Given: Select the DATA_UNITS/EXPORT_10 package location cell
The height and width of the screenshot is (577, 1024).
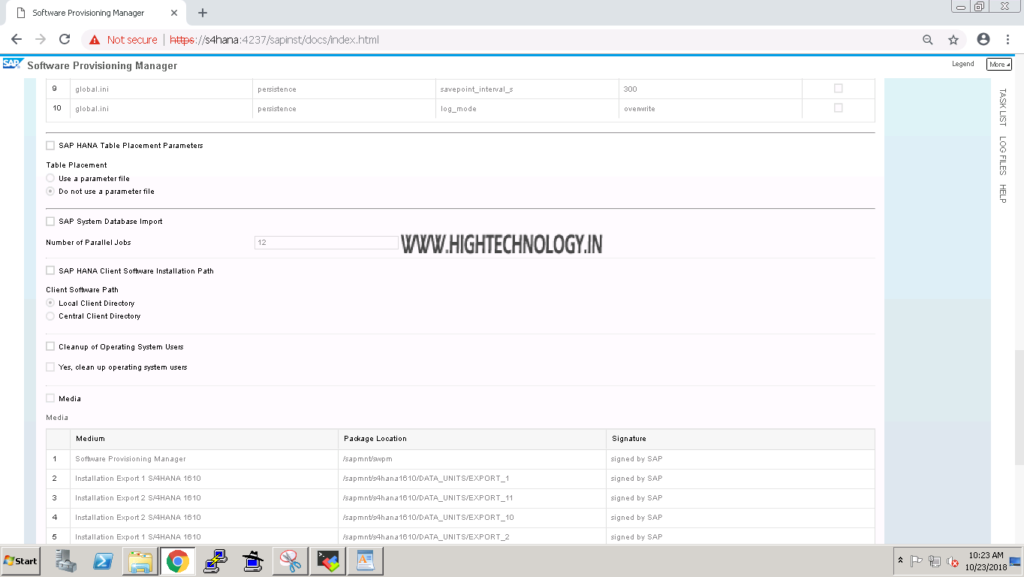Looking at the screenshot, I should 472,518.
